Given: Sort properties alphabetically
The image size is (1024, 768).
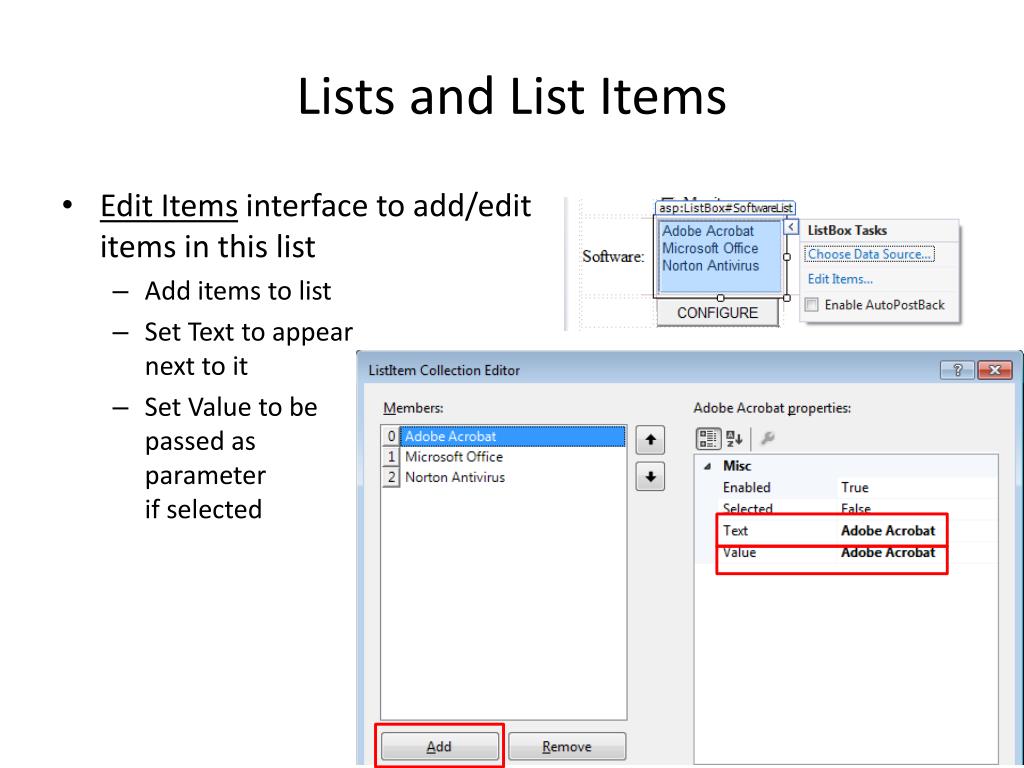Looking at the screenshot, I should click(x=735, y=439).
